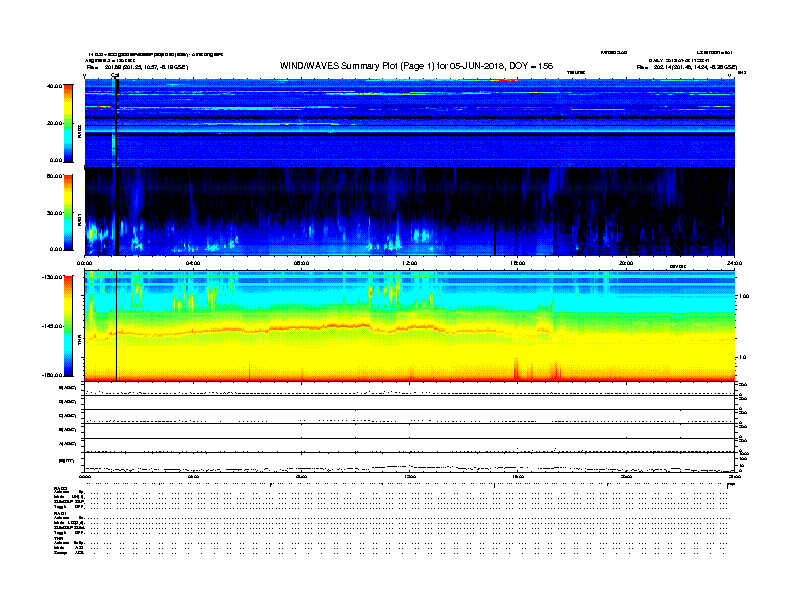Viewport: 792px width, 612px height.
Task: Click the 04:00 tick under bottom line plots
Action: tap(193, 476)
